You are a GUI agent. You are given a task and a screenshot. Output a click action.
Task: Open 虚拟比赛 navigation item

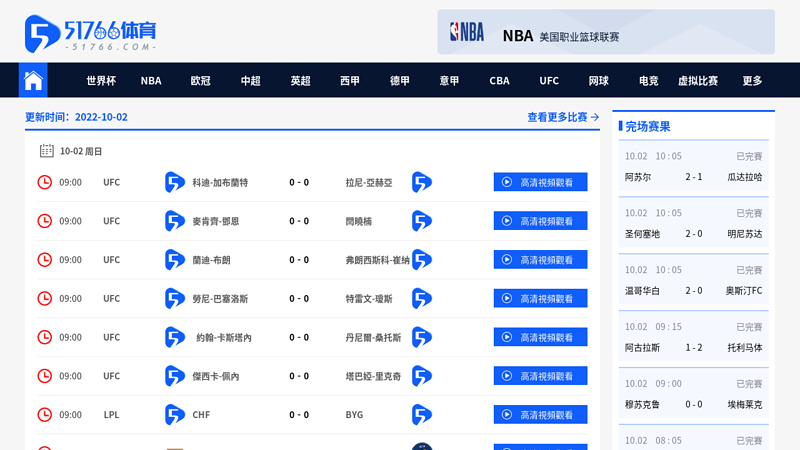(x=698, y=81)
